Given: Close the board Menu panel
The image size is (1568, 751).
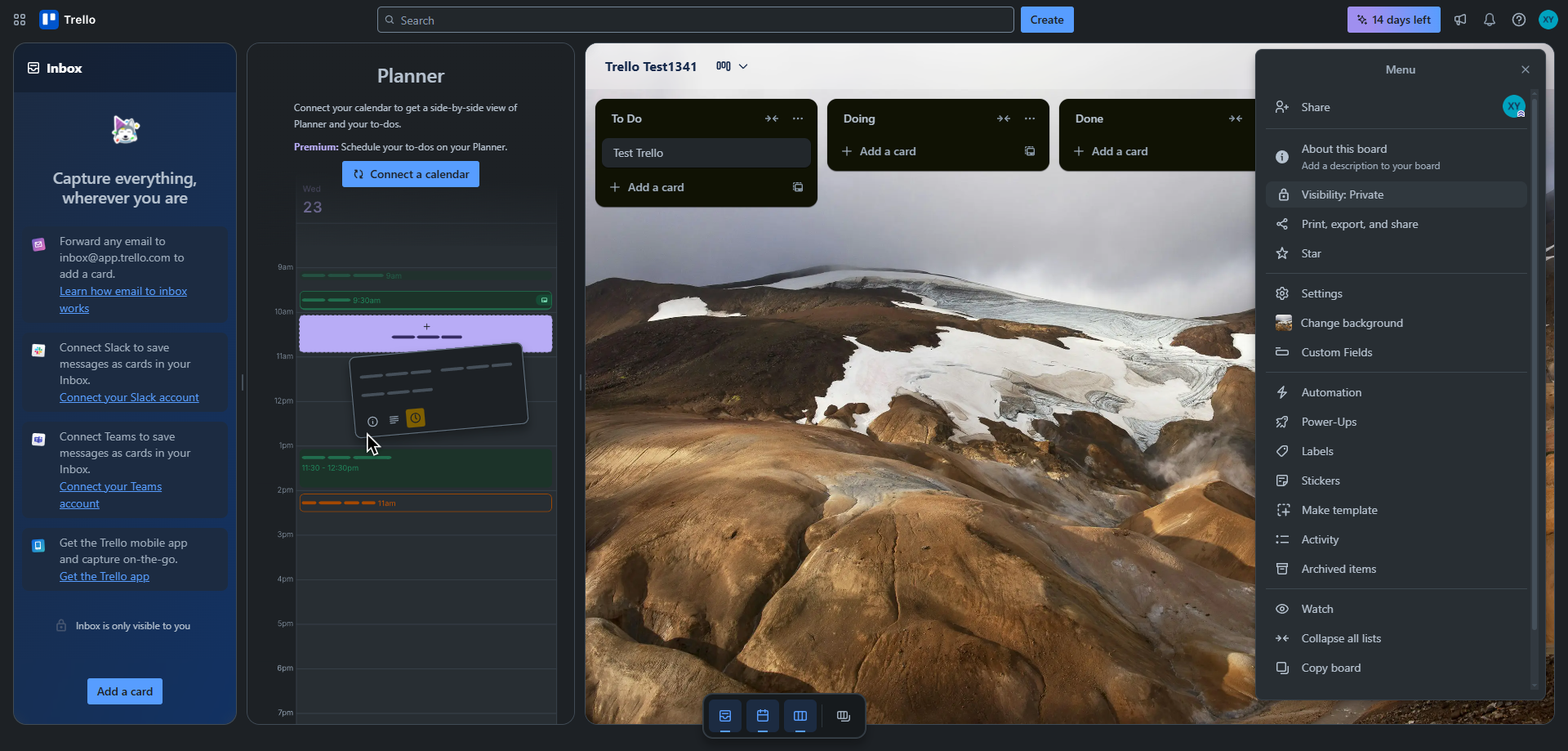Looking at the screenshot, I should [1526, 69].
